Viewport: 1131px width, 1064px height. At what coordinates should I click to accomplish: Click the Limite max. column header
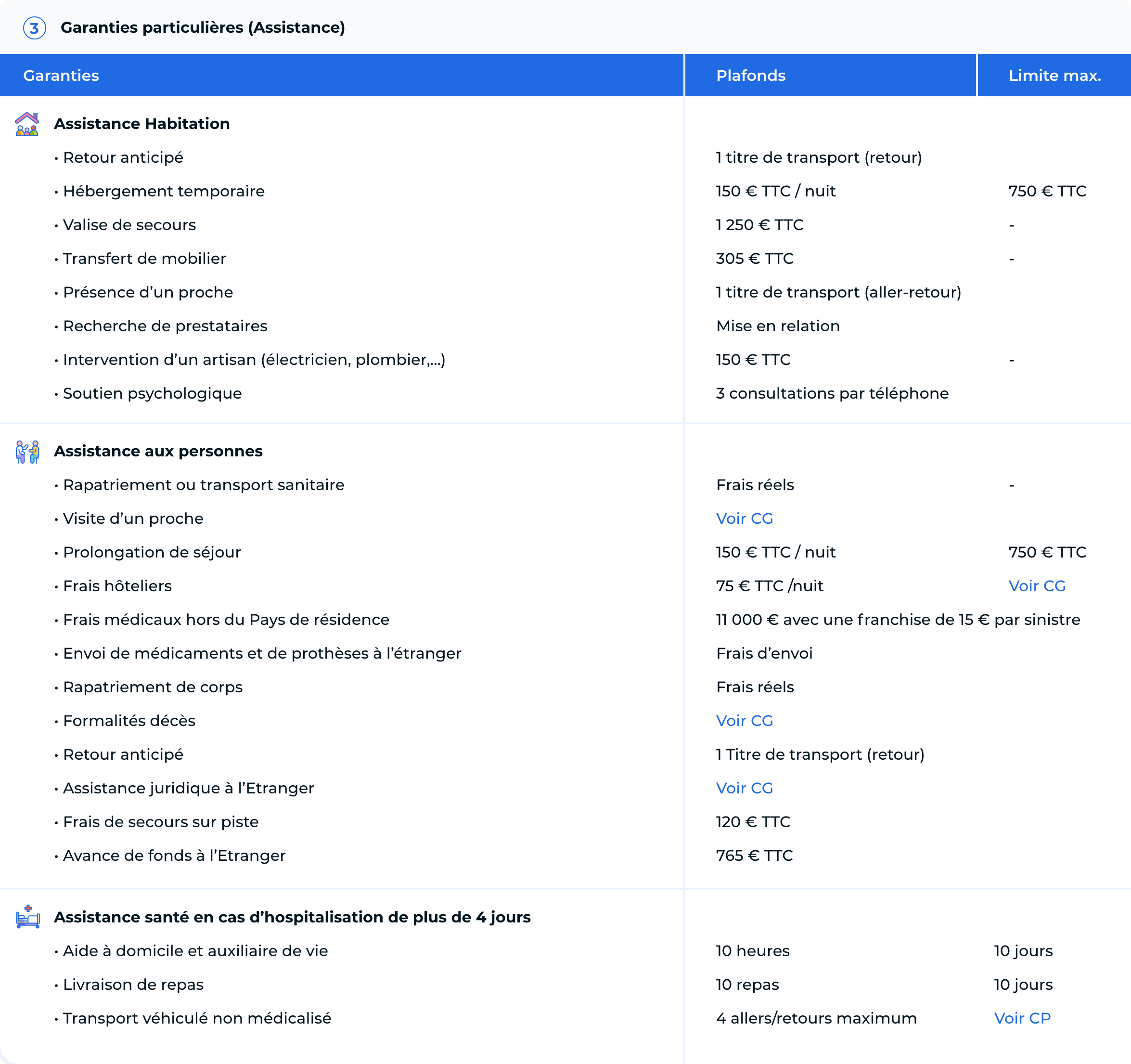(1054, 76)
